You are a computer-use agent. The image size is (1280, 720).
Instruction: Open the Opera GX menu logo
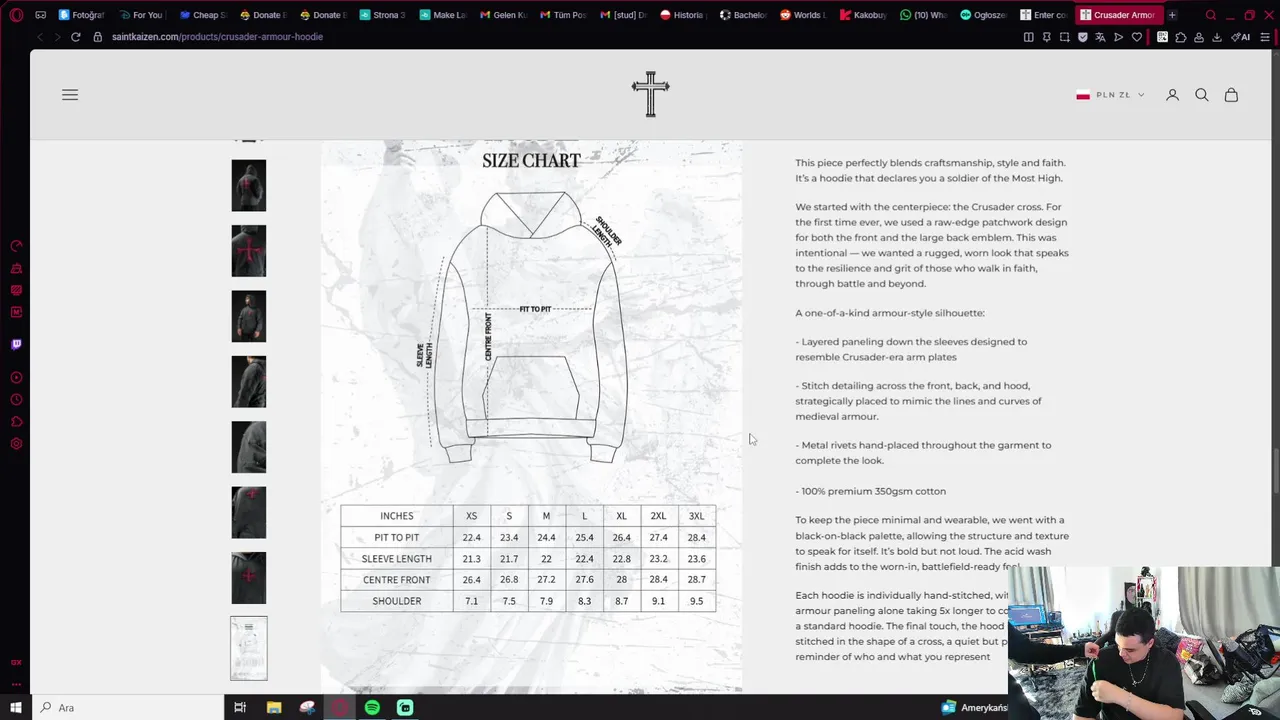16,15
